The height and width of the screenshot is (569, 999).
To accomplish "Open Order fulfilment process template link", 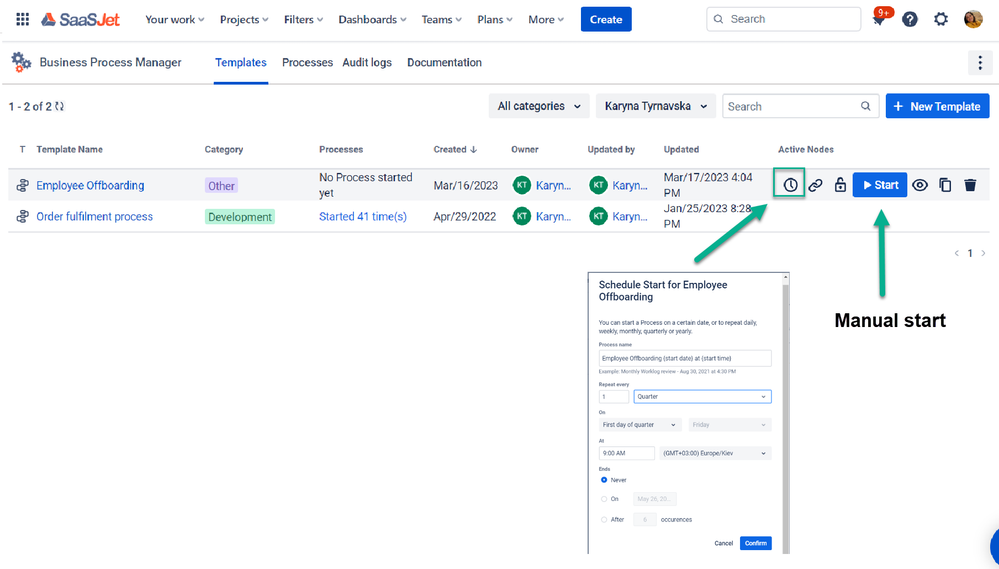I will pos(94,217).
